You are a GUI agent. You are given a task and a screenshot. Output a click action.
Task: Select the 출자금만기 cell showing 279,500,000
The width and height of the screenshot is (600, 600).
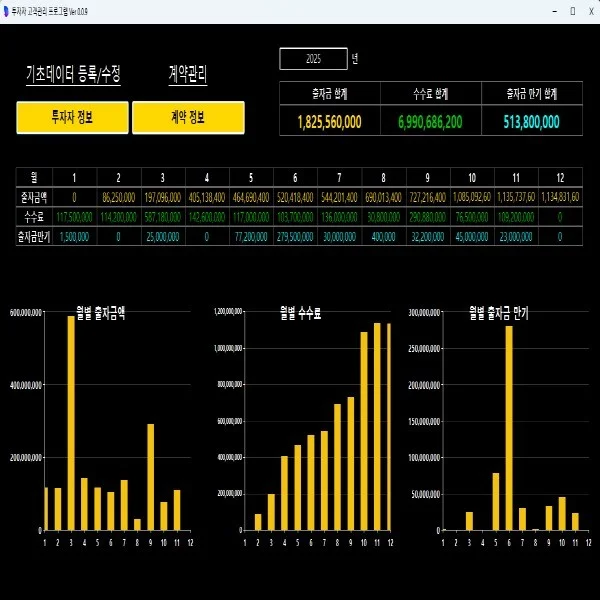pos(295,237)
